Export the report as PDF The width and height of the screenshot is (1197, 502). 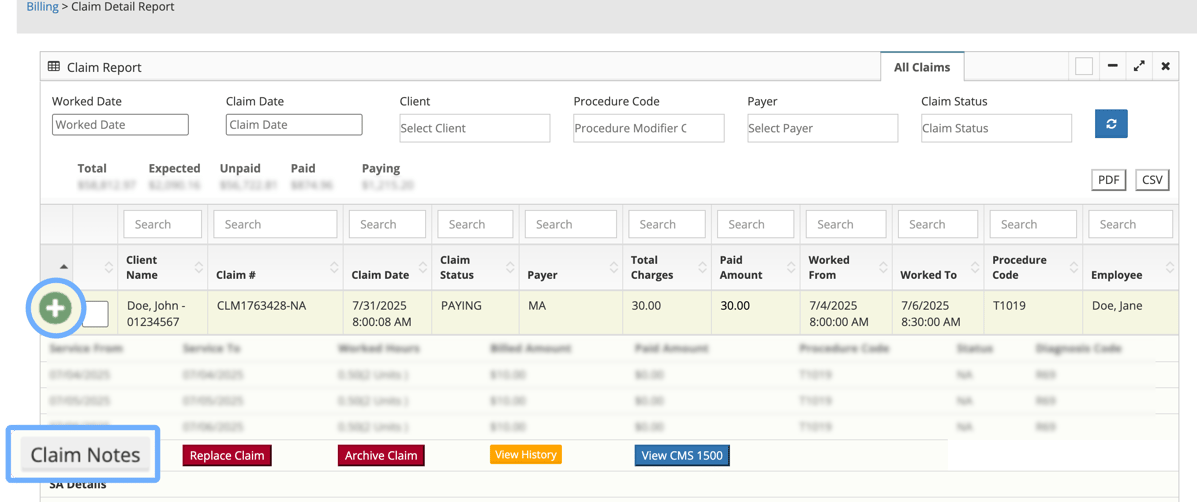1108,180
